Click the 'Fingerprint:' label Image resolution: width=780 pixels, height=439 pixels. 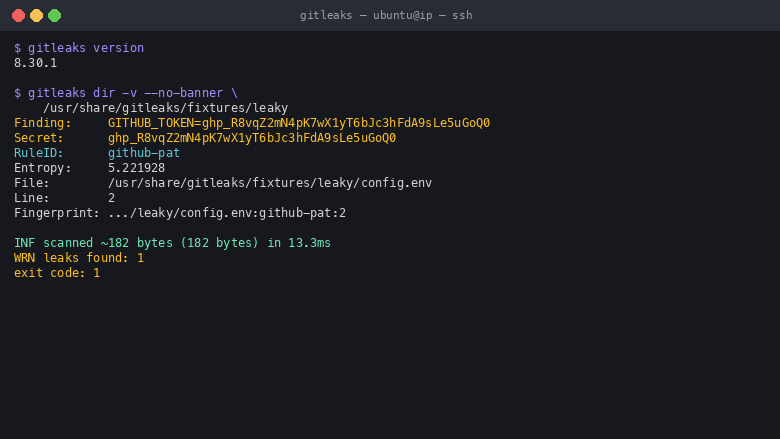point(57,213)
